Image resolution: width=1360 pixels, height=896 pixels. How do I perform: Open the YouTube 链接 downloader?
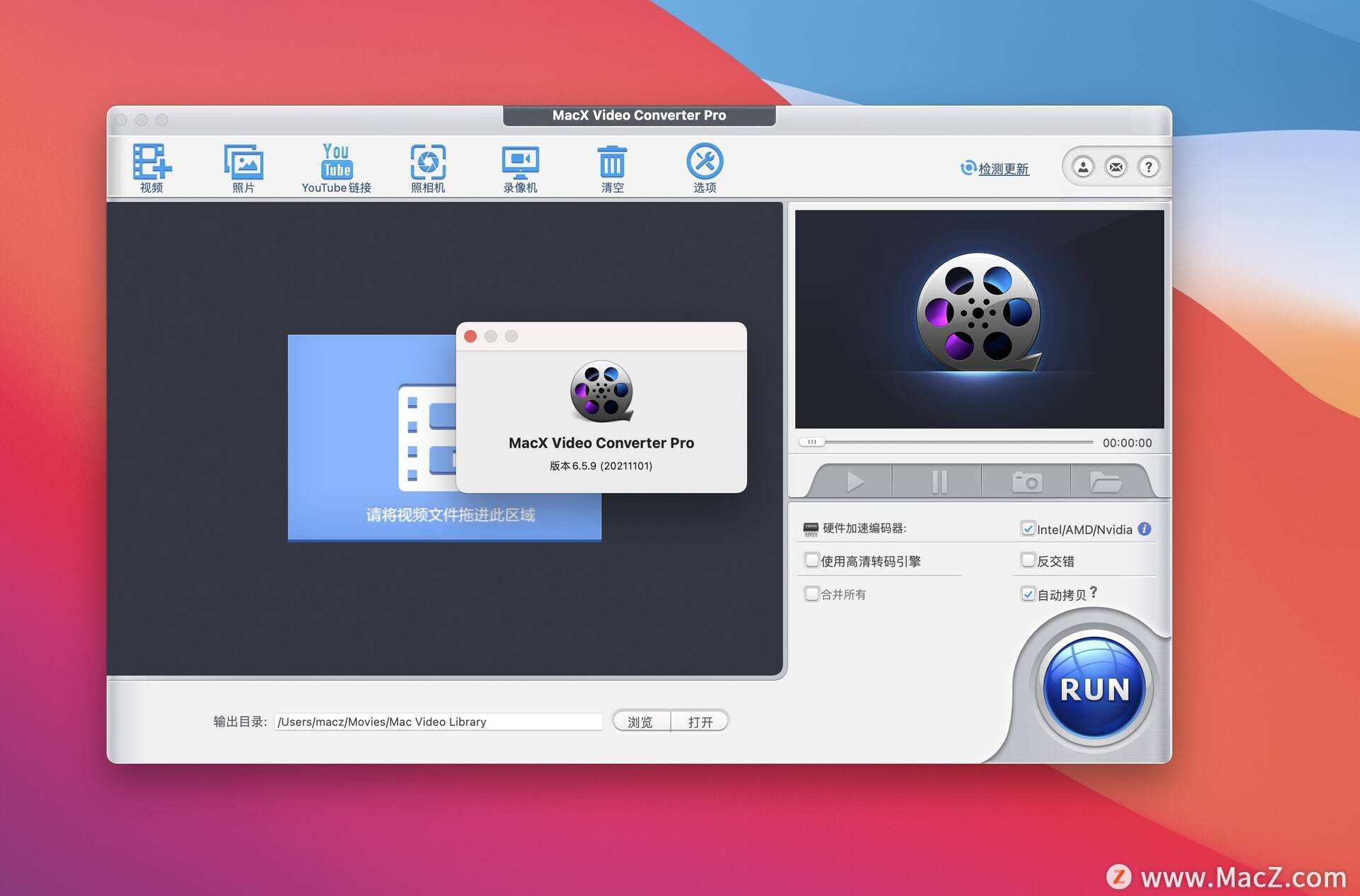[x=336, y=168]
